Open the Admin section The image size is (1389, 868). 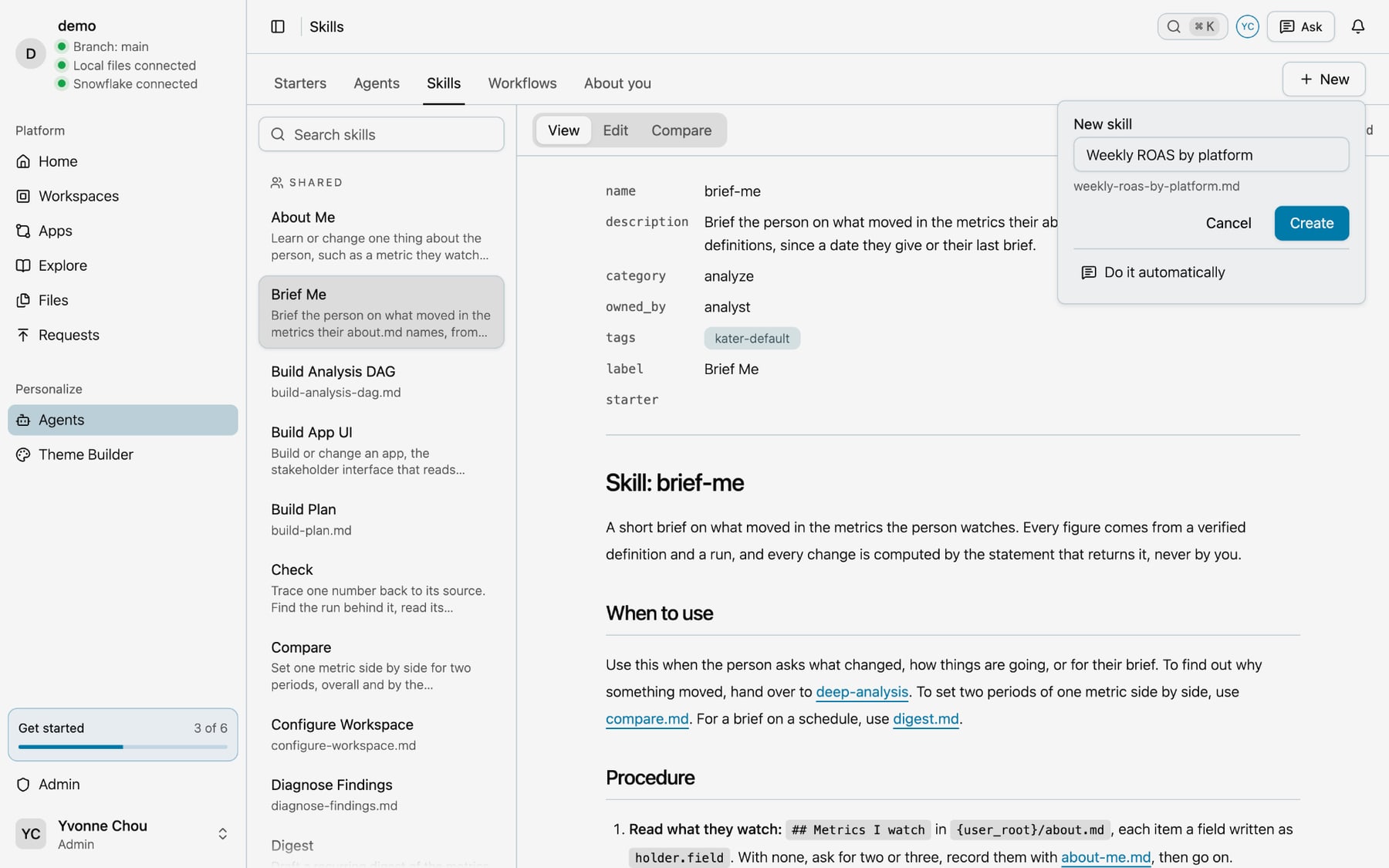(123, 784)
